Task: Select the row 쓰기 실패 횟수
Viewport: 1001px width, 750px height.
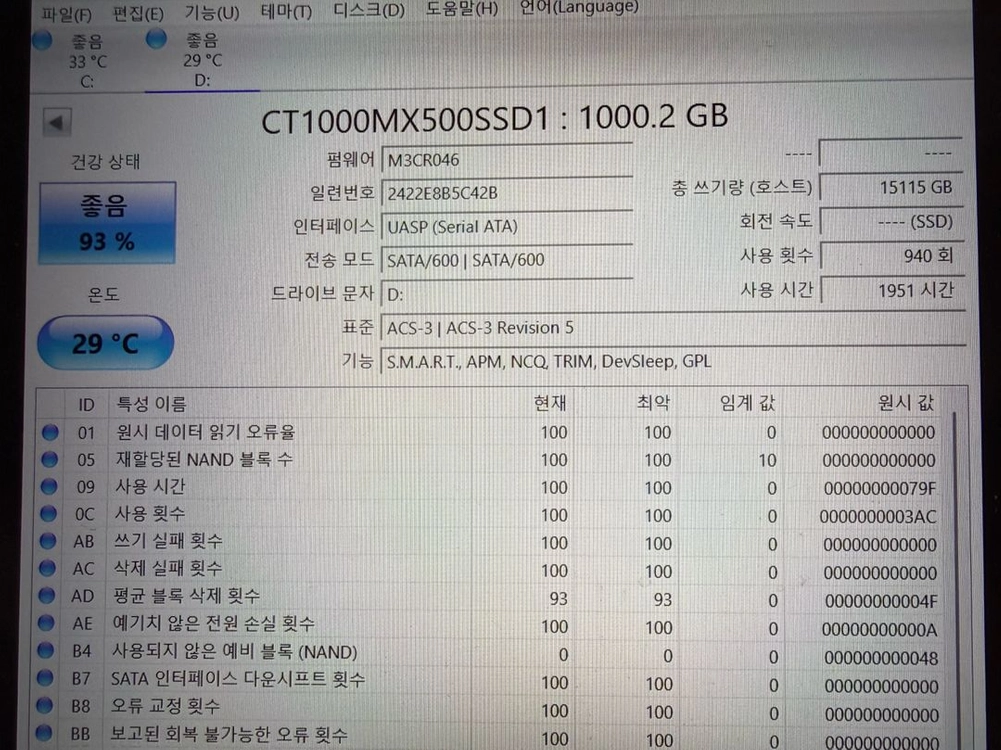Action: [x=490, y=542]
